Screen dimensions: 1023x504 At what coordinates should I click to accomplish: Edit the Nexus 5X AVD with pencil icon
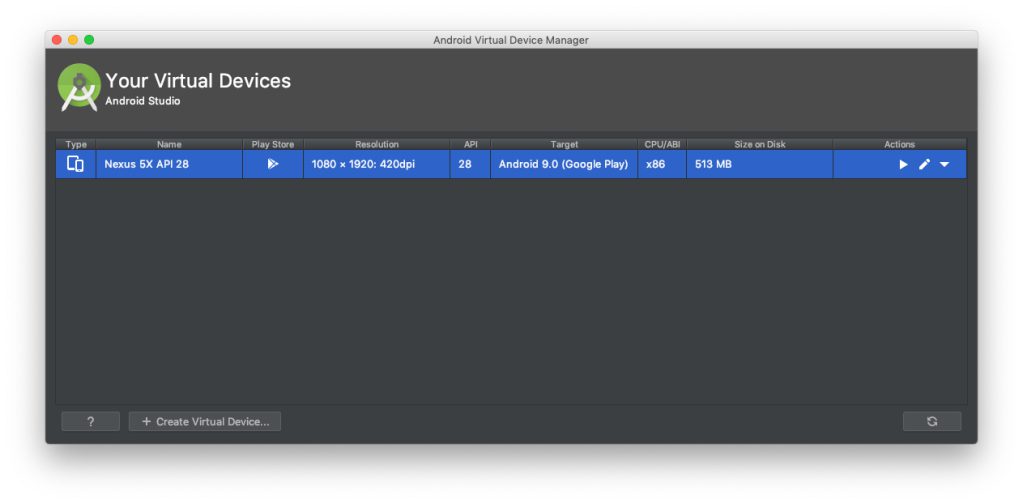click(924, 164)
